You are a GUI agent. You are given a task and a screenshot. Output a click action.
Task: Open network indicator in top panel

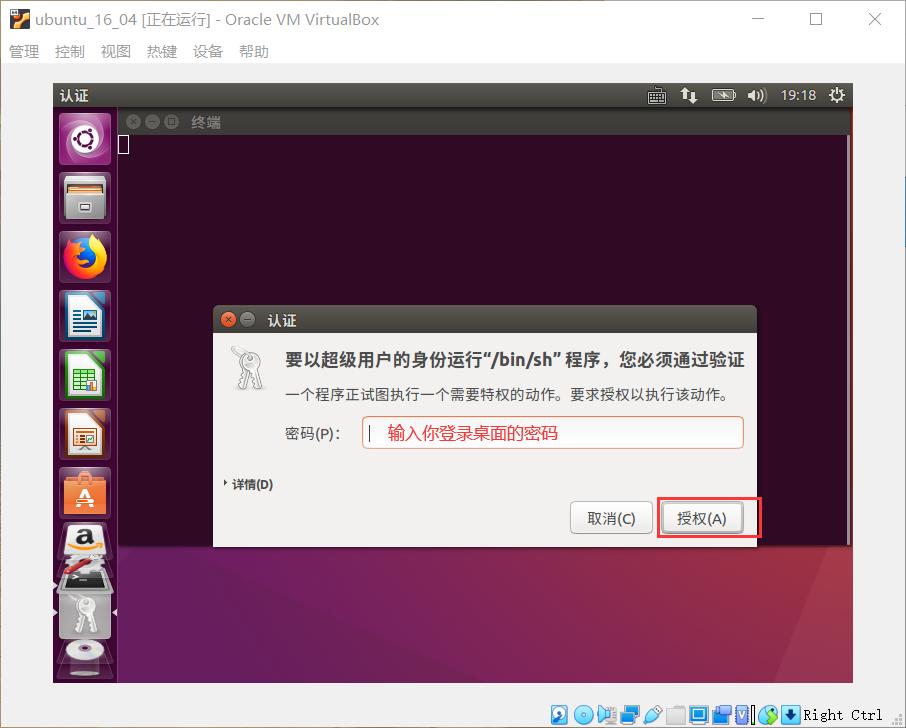pyautogui.click(x=688, y=95)
